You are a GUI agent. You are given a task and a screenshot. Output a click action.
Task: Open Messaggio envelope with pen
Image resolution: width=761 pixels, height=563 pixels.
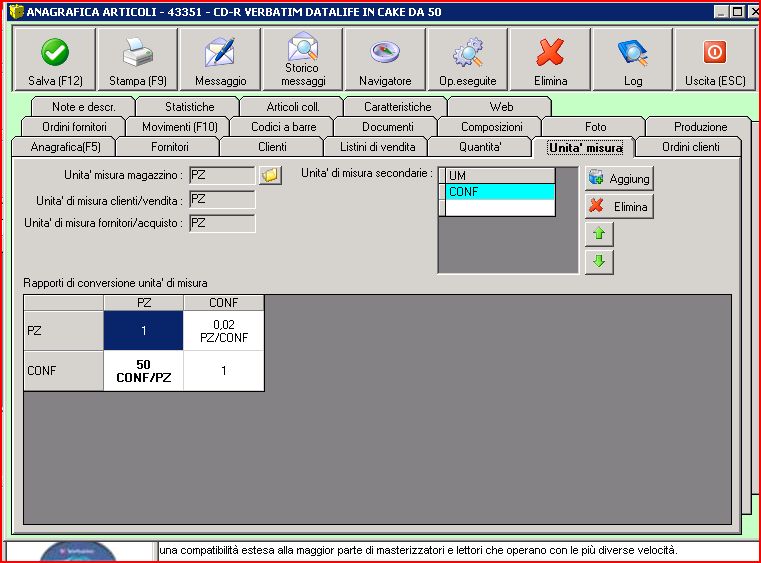[x=220, y=59]
